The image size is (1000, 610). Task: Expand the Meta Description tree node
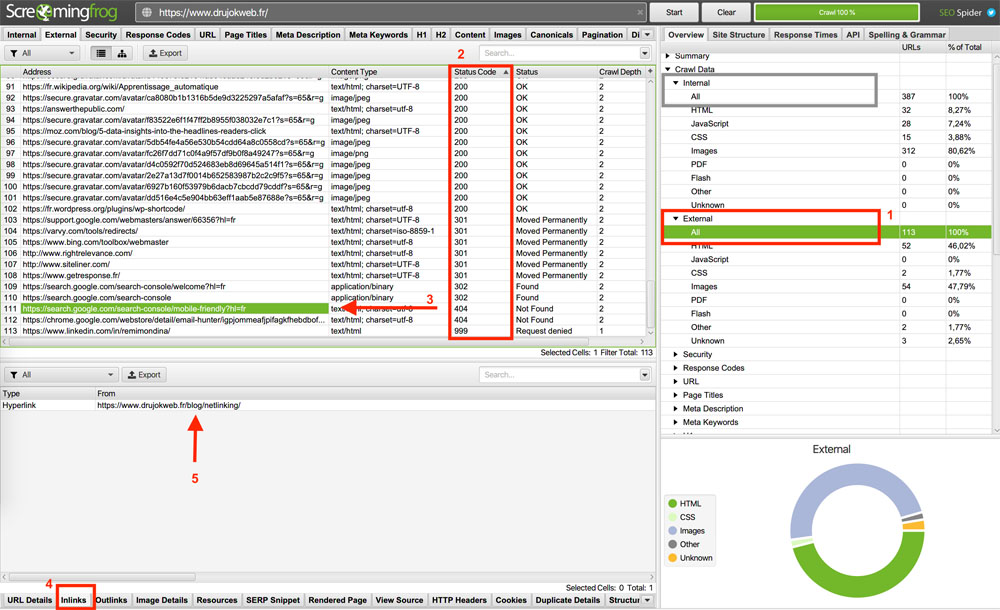[675, 408]
